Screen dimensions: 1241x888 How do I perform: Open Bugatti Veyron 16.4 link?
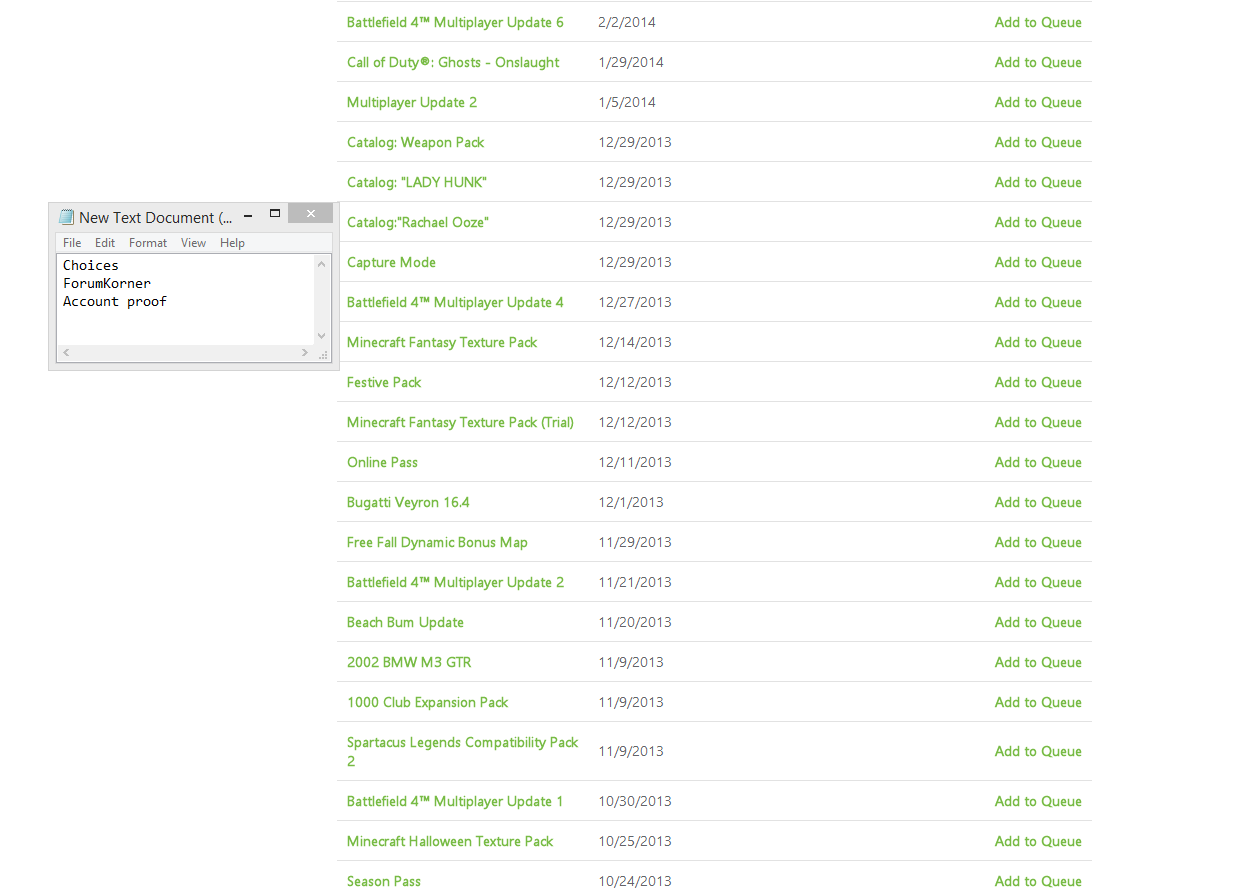click(408, 502)
